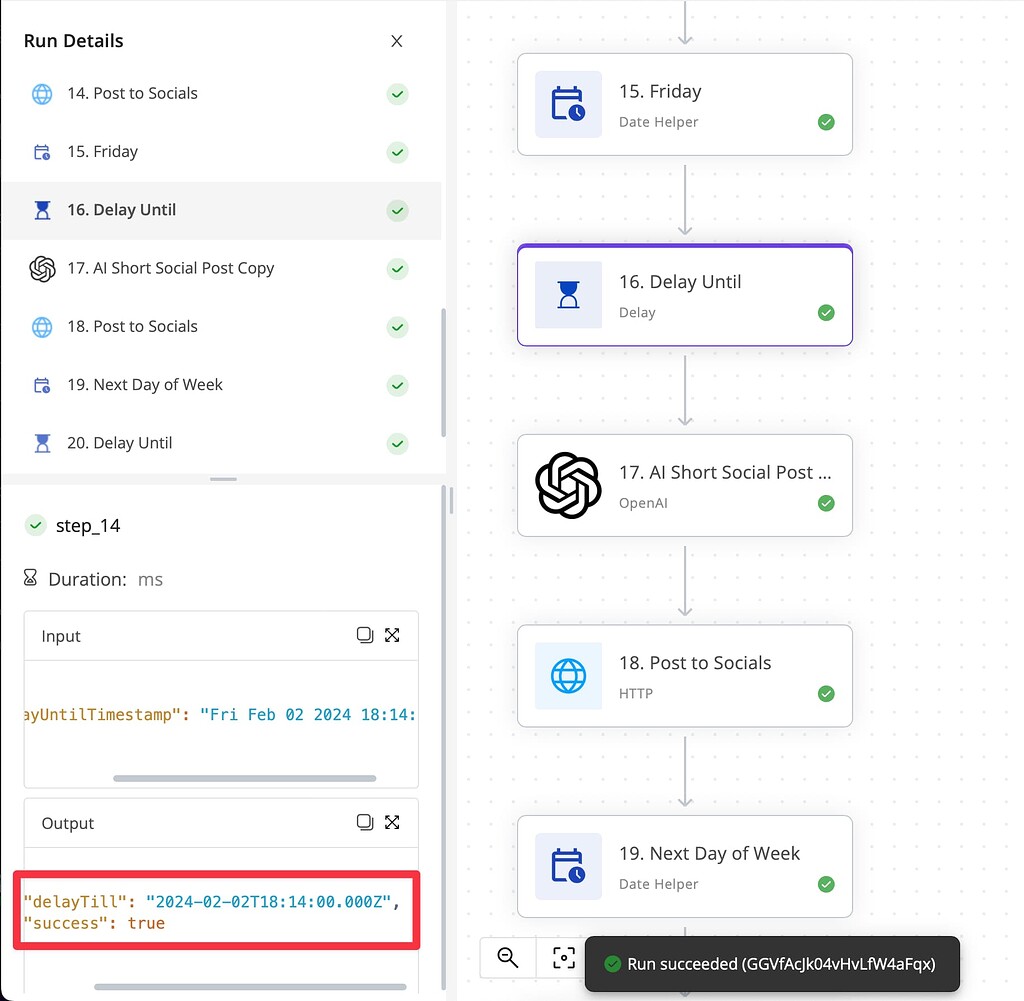Expand the Input panel to fullscreen

pyautogui.click(x=392, y=635)
